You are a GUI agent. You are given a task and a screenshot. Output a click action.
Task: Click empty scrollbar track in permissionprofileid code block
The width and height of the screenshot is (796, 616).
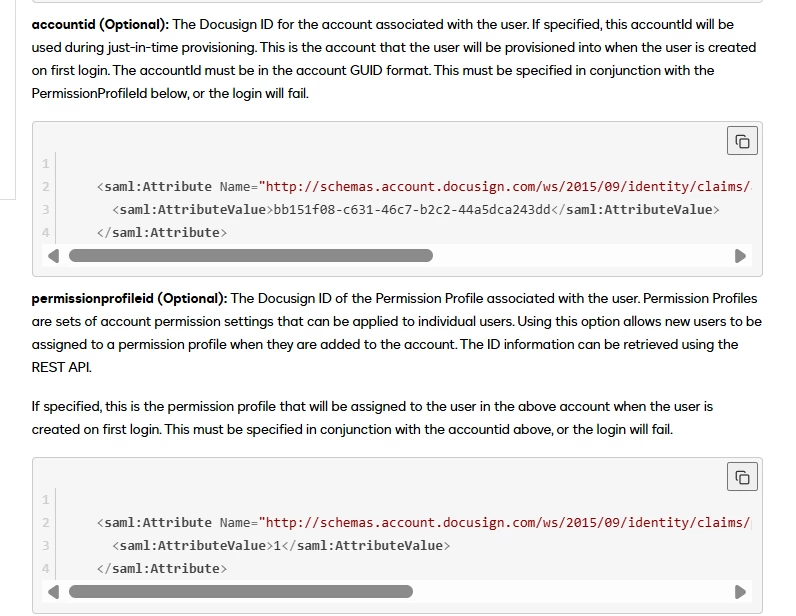tap(573, 592)
